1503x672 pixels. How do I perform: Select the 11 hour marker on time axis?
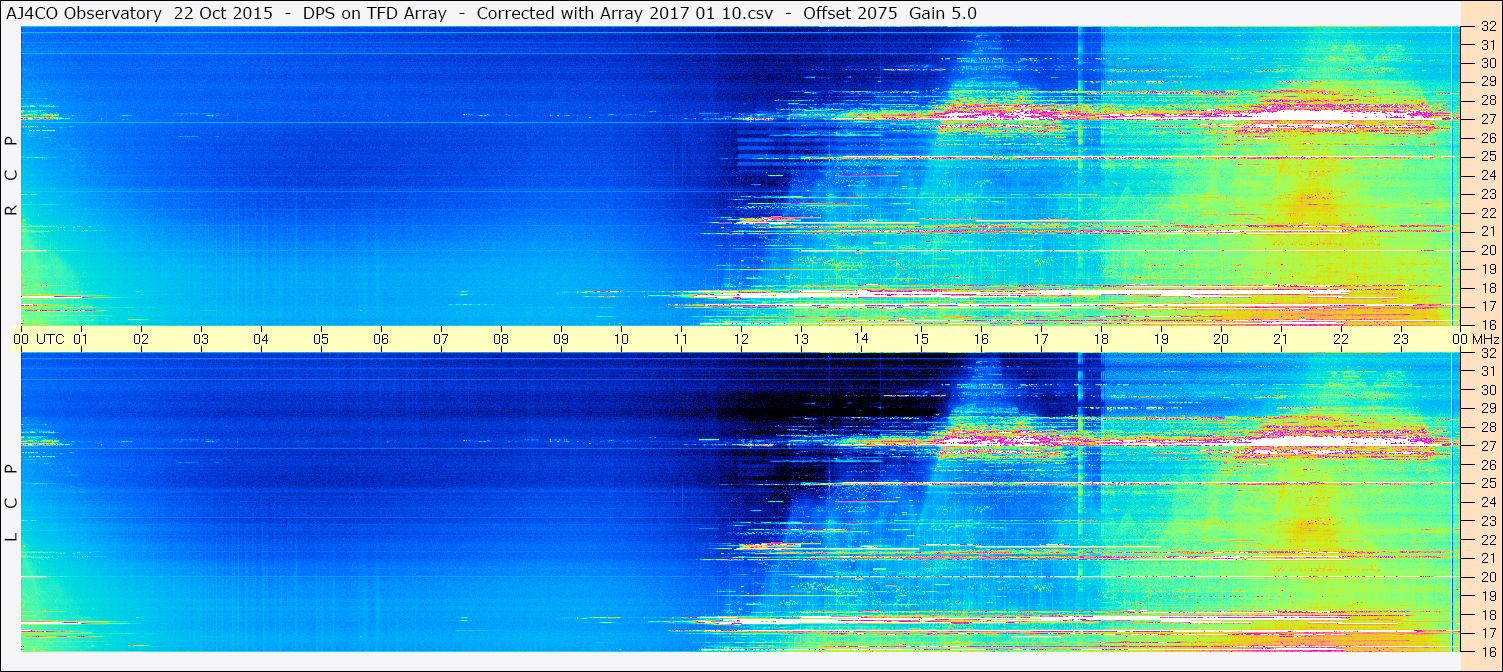point(681,339)
